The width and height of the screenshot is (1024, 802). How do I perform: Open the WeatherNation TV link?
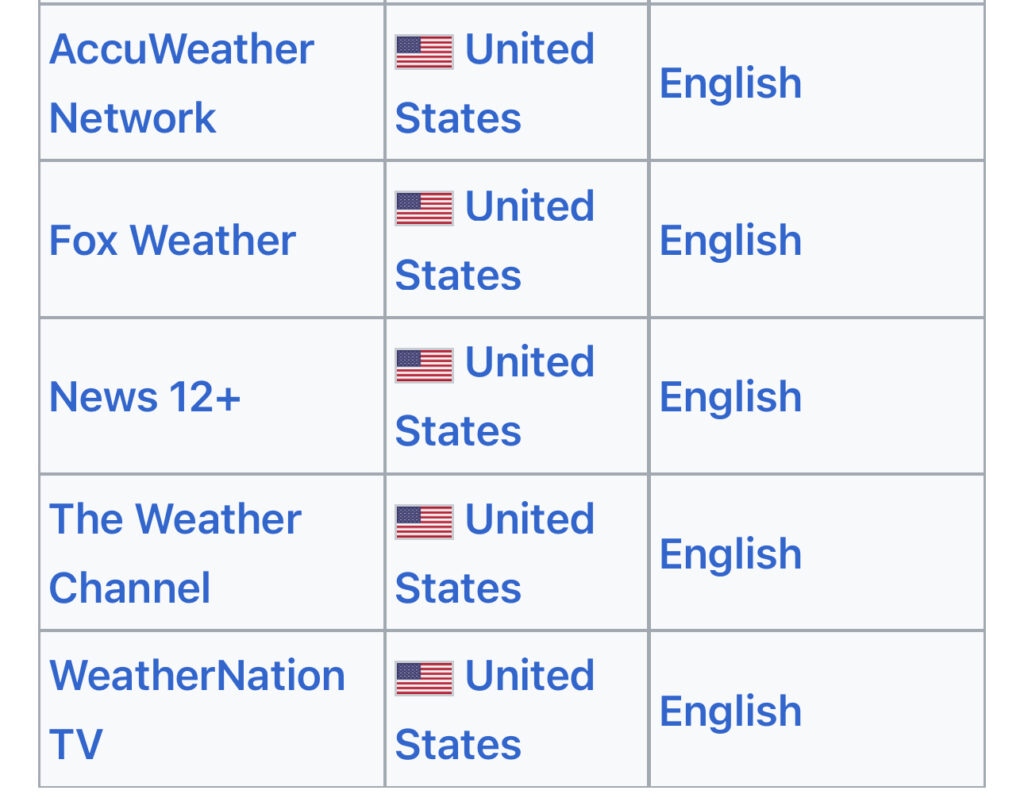197,710
